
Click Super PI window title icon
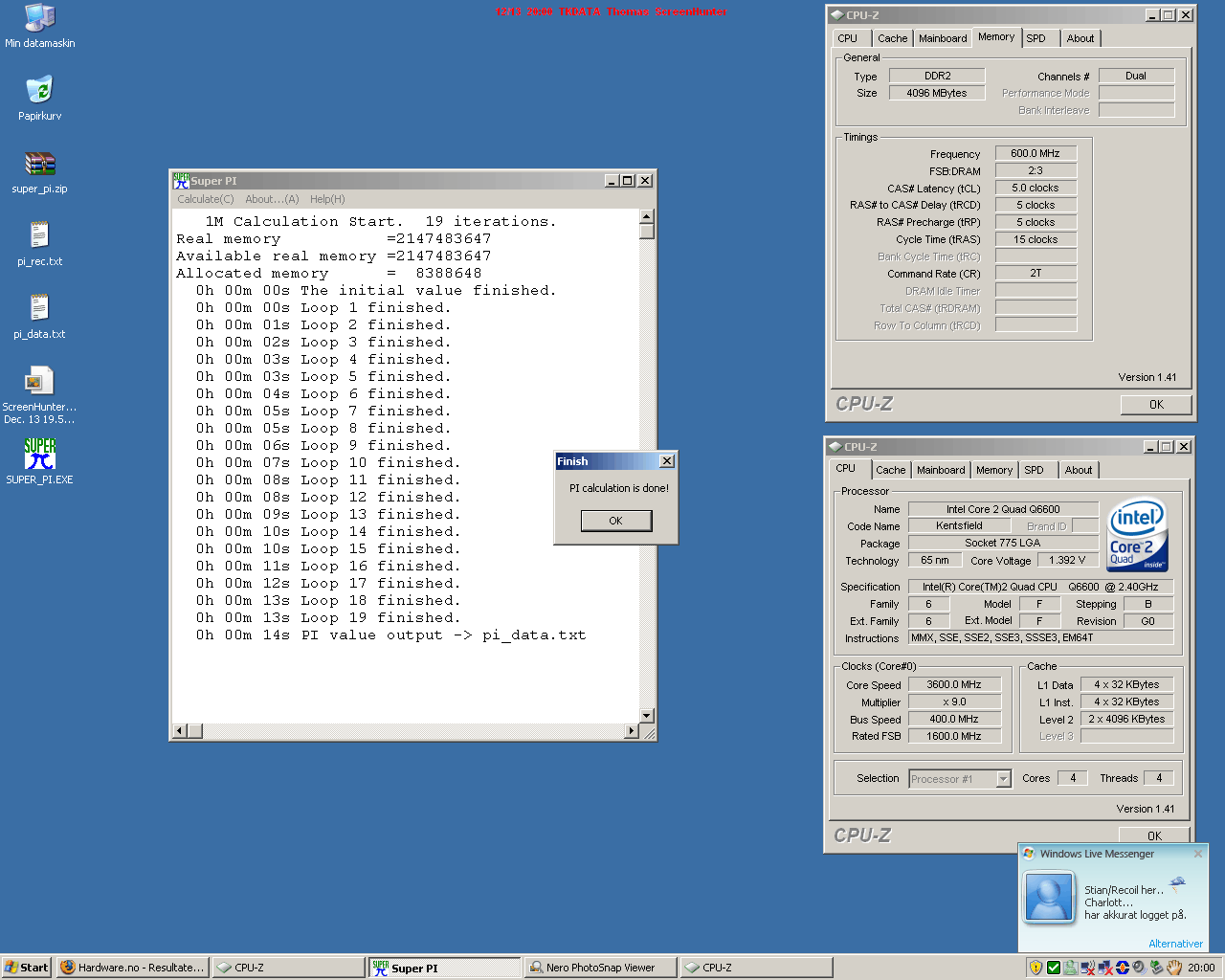click(x=181, y=180)
